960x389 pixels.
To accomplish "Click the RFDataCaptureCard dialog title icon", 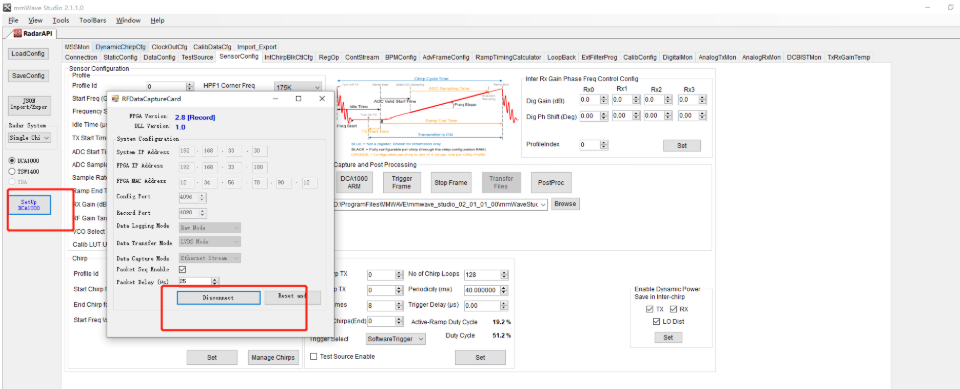I will (x=115, y=98).
